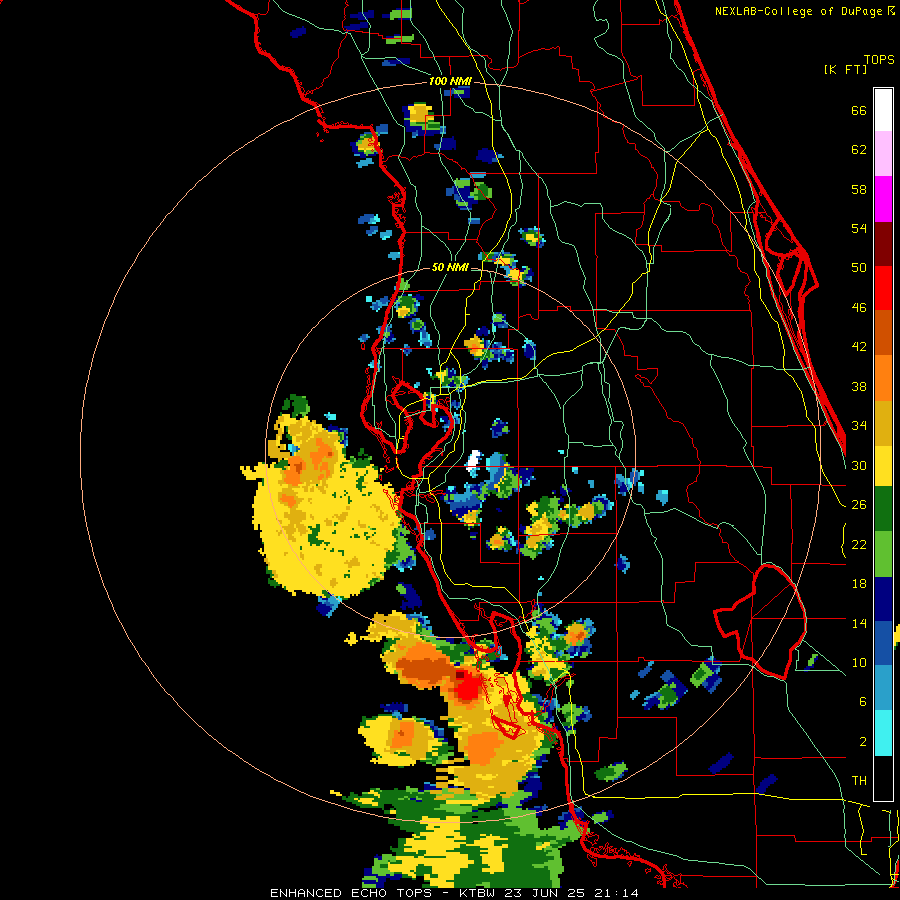Click the sky blue legend swatch

tap(883, 688)
